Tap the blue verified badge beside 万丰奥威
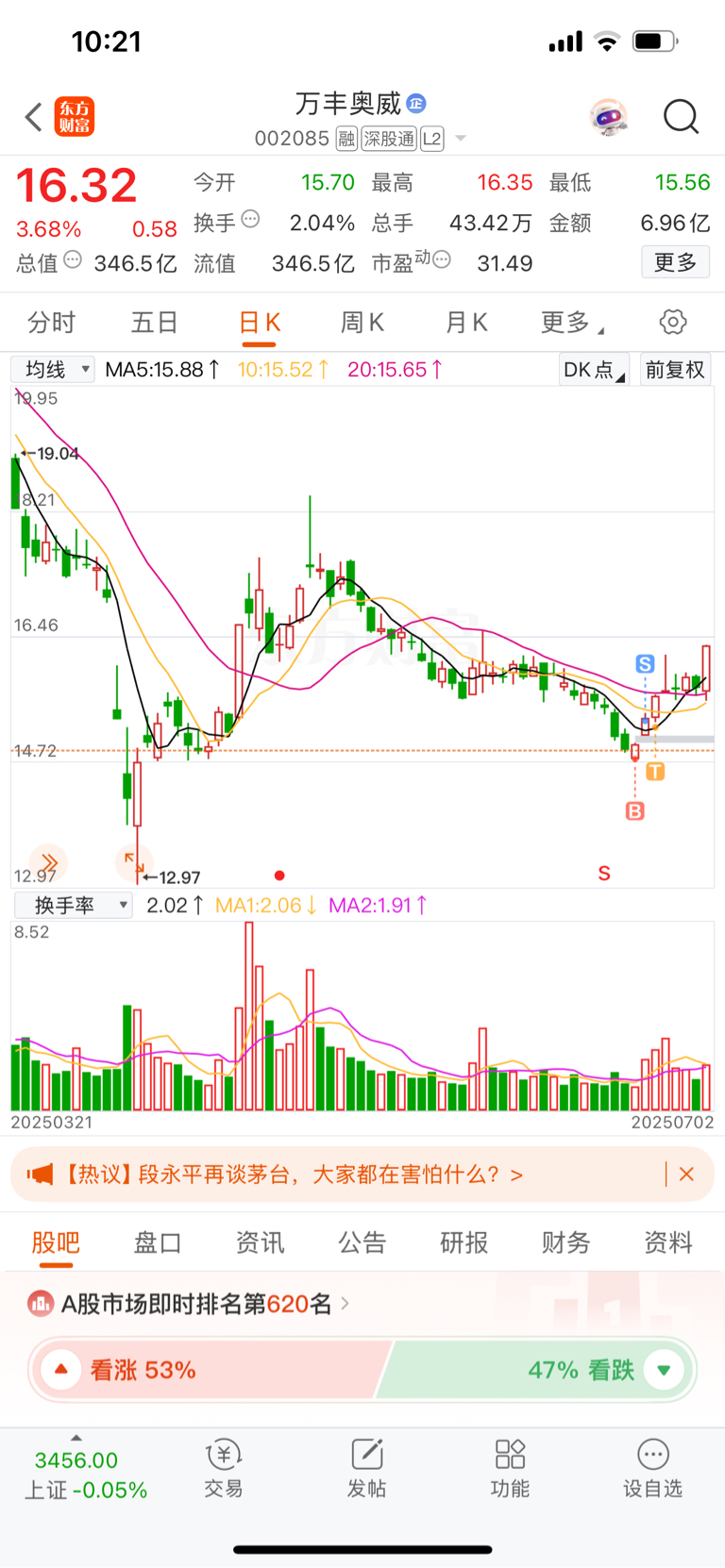The height and width of the screenshot is (1568, 725). pos(416,103)
